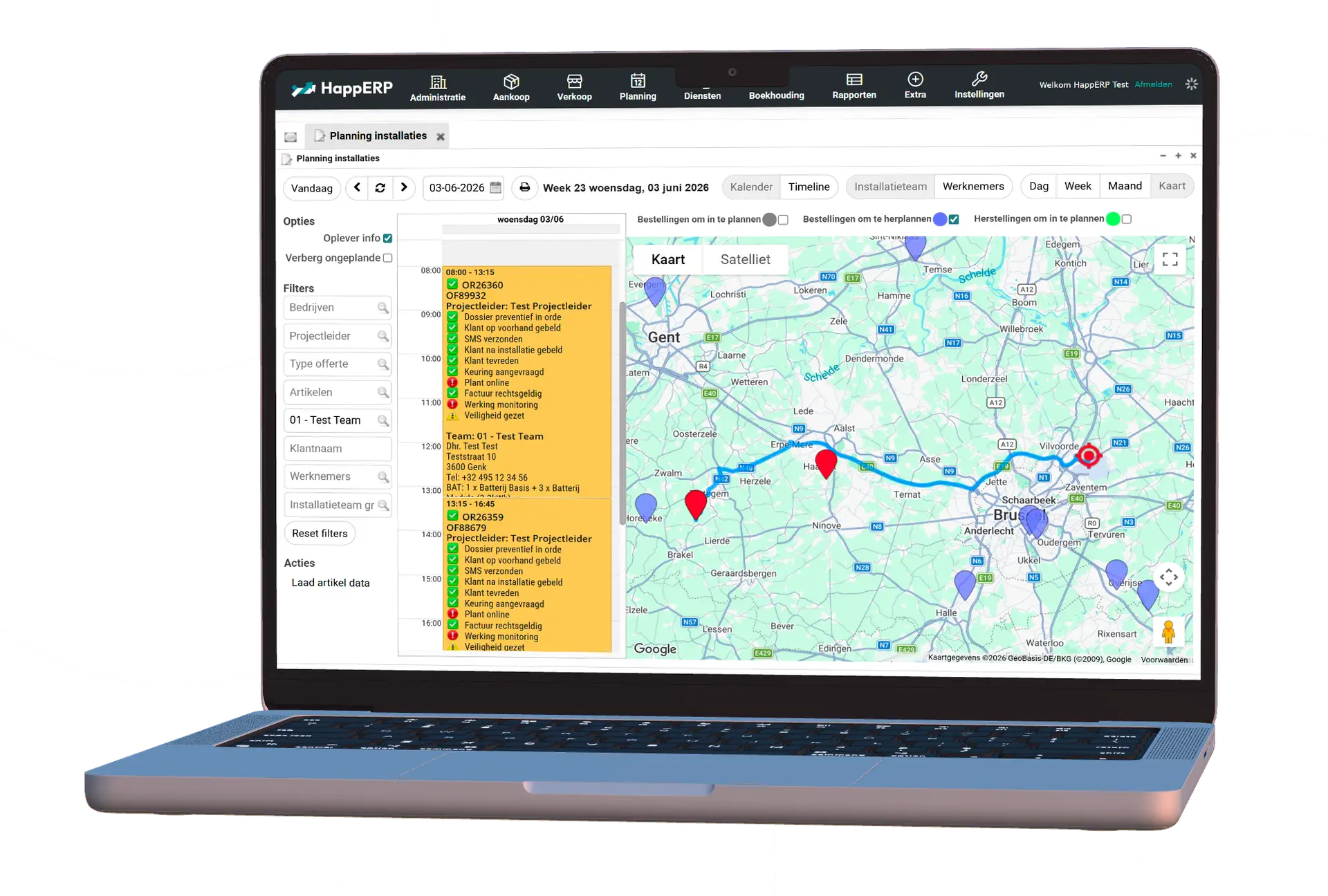Click the loading spinner icon by Afmelden
Viewport: 1328px width, 896px height.
(x=1191, y=84)
